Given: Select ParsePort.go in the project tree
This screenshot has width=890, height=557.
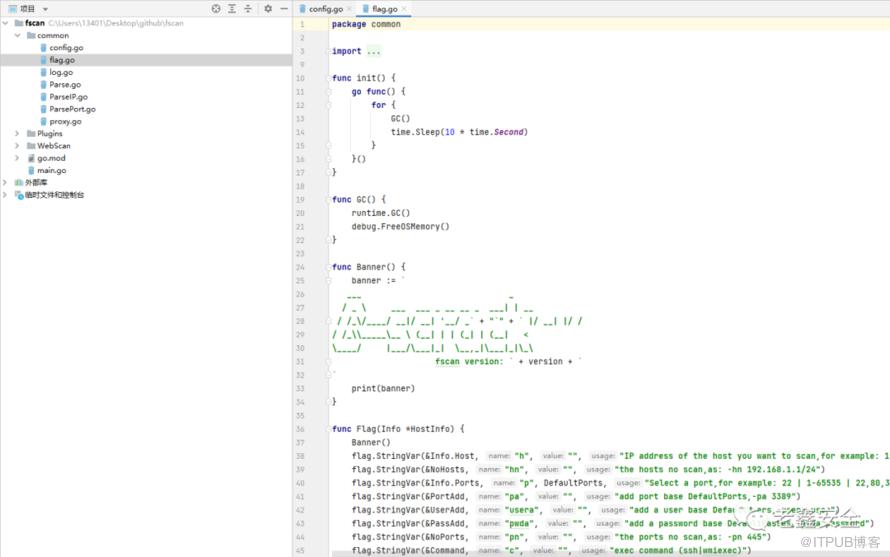Looking at the screenshot, I should (72, 109).
